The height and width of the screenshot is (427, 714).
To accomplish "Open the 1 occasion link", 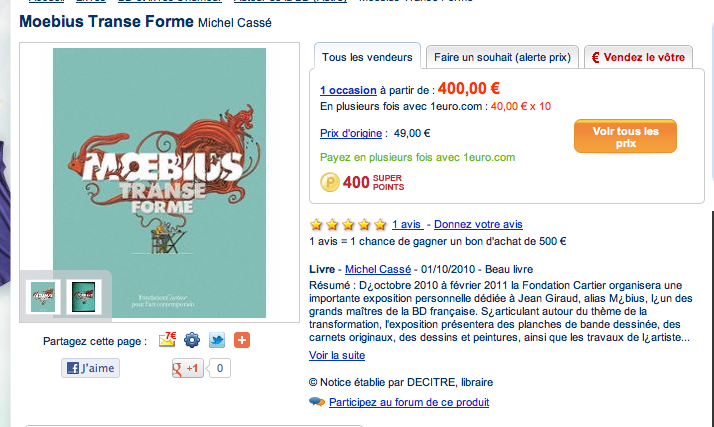I will point(348,90).
